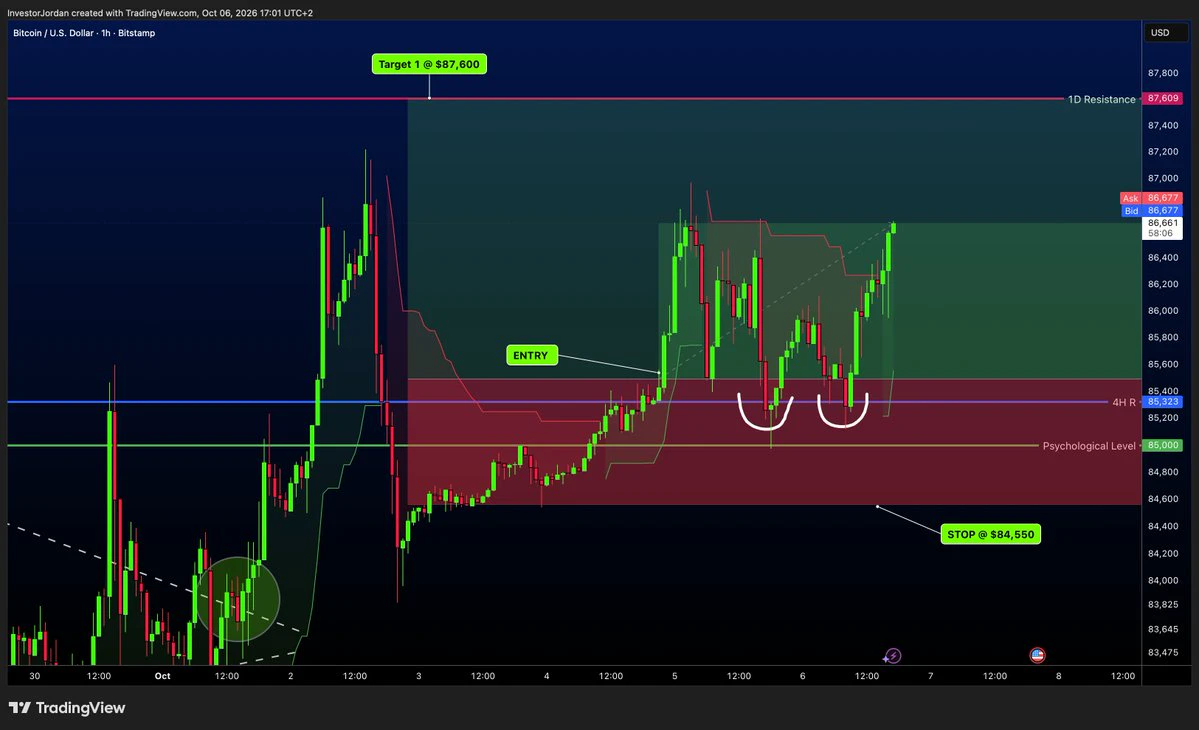
Task: Click the Bitcoin / U.S. Dollar symbol title
Action: (x=84, y=33)
